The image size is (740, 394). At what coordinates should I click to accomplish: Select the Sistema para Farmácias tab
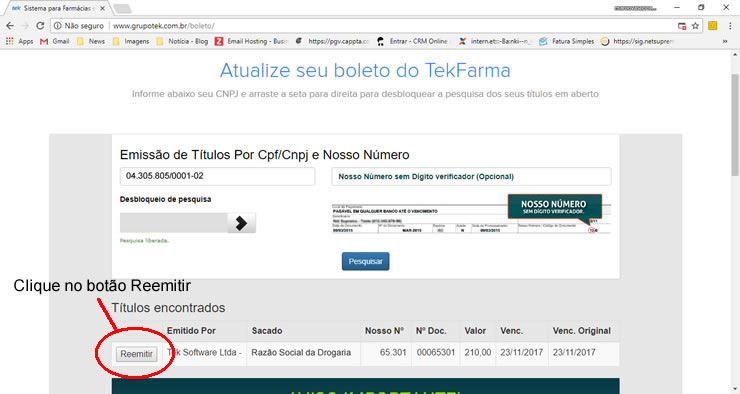click(57, 8)
